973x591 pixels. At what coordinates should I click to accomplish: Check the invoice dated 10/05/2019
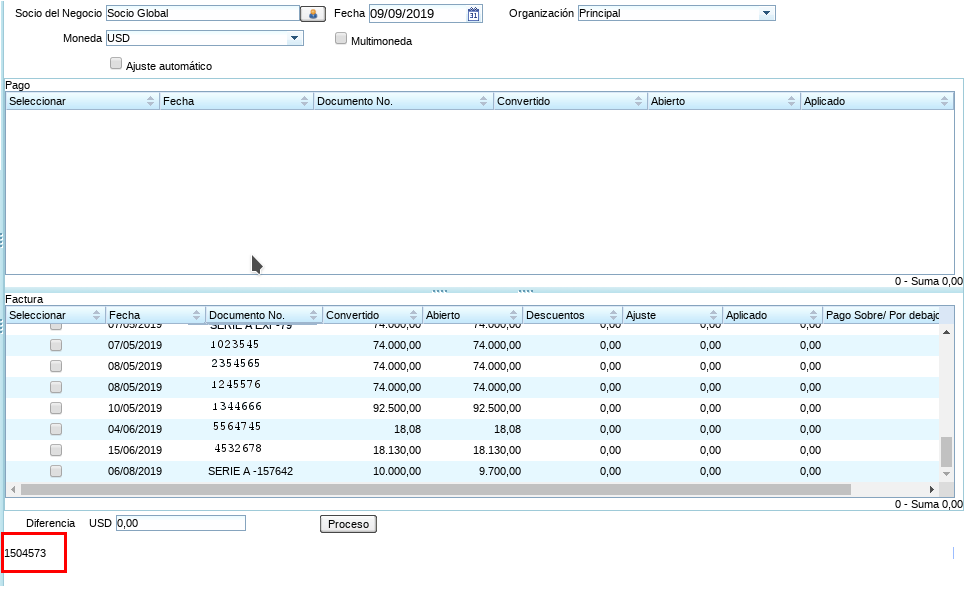coord(56,408)
